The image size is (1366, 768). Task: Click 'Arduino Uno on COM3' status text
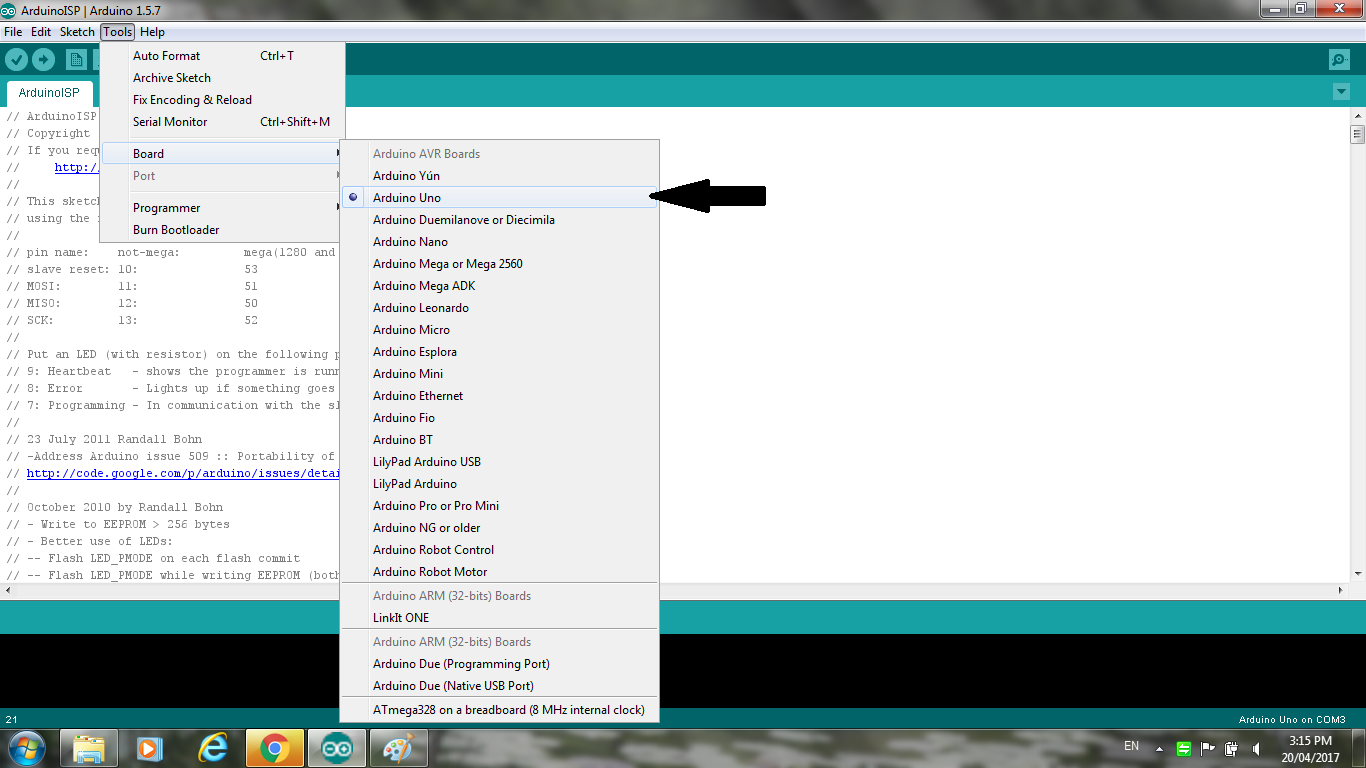[x=1292, y=720]
